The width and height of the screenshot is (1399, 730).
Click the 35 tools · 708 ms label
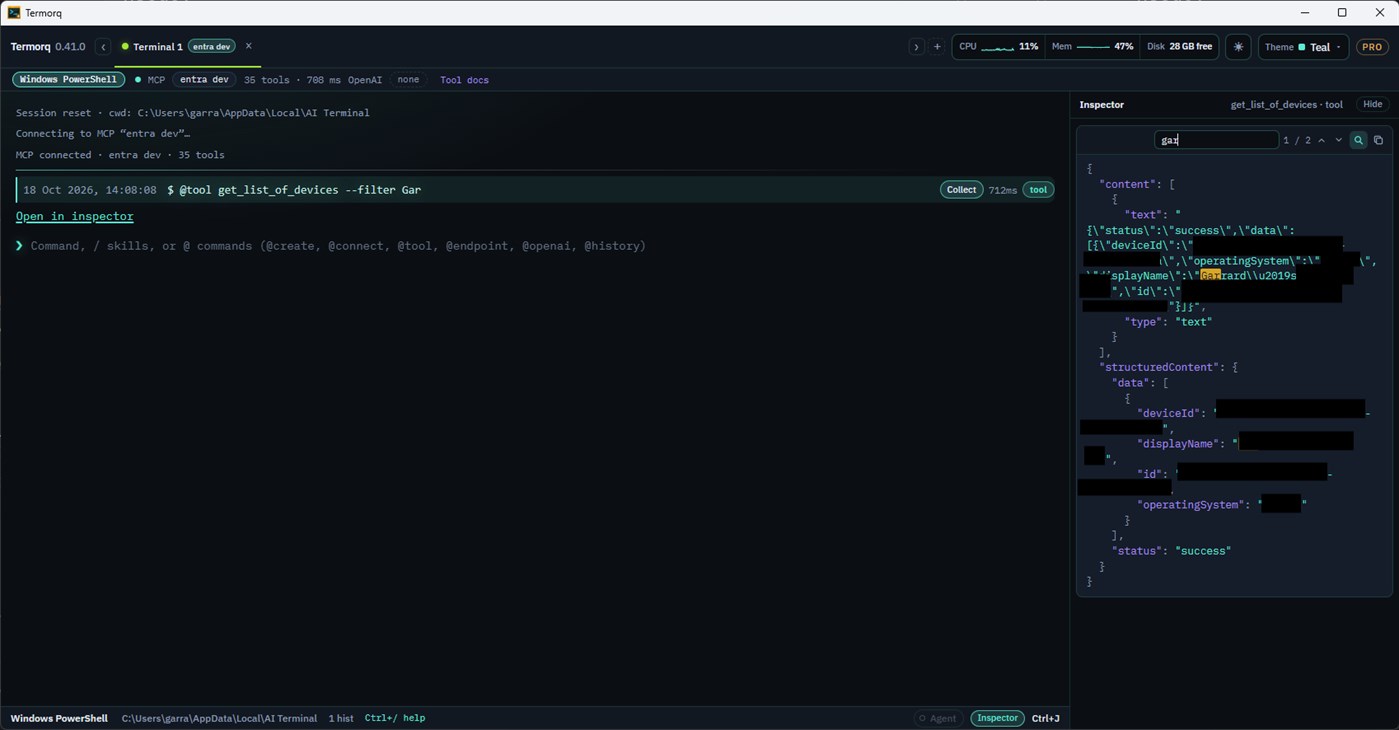pos(292,80)
